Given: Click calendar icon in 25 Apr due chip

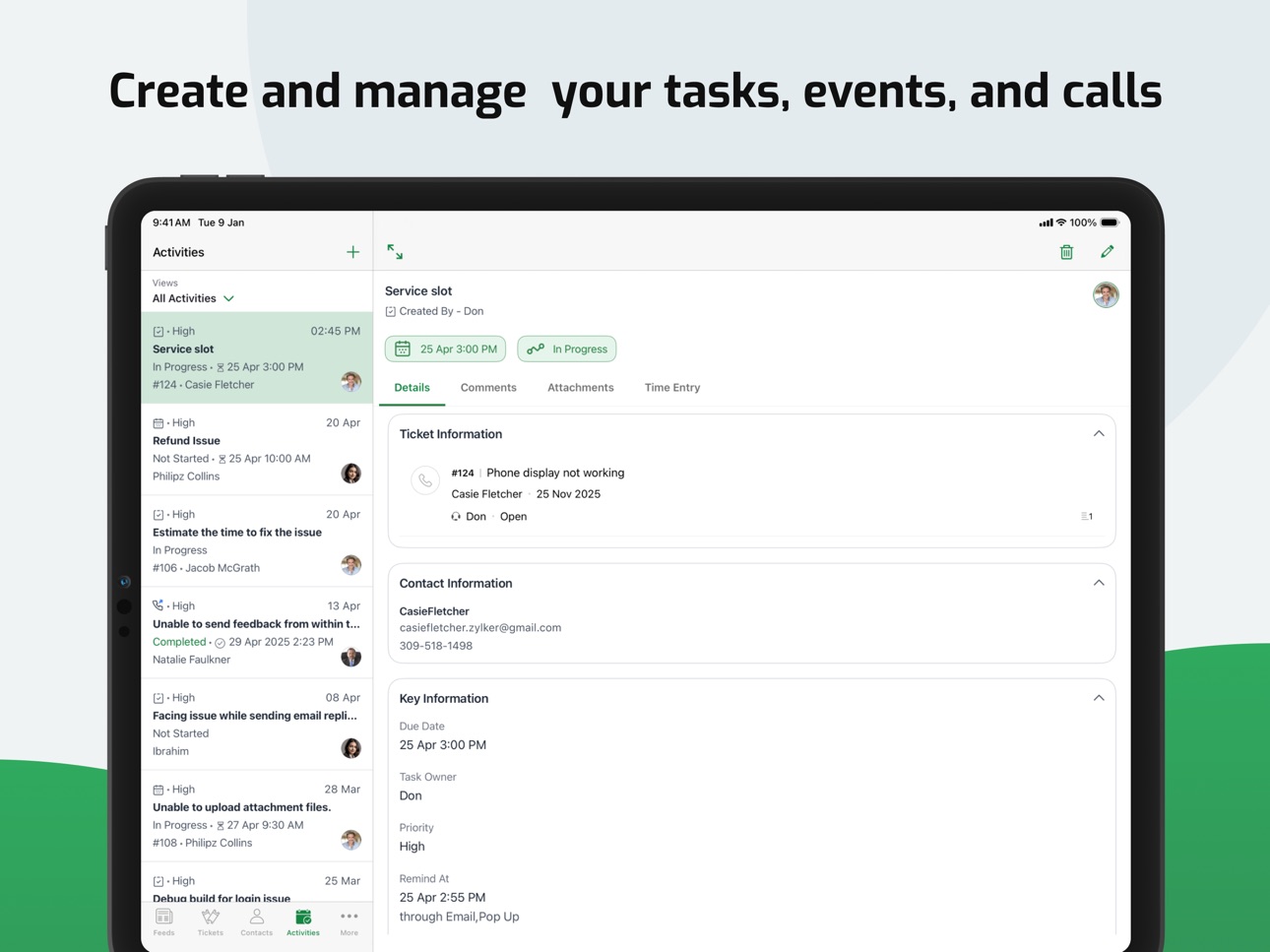Looking at the screenshot, I should point(403,349).
